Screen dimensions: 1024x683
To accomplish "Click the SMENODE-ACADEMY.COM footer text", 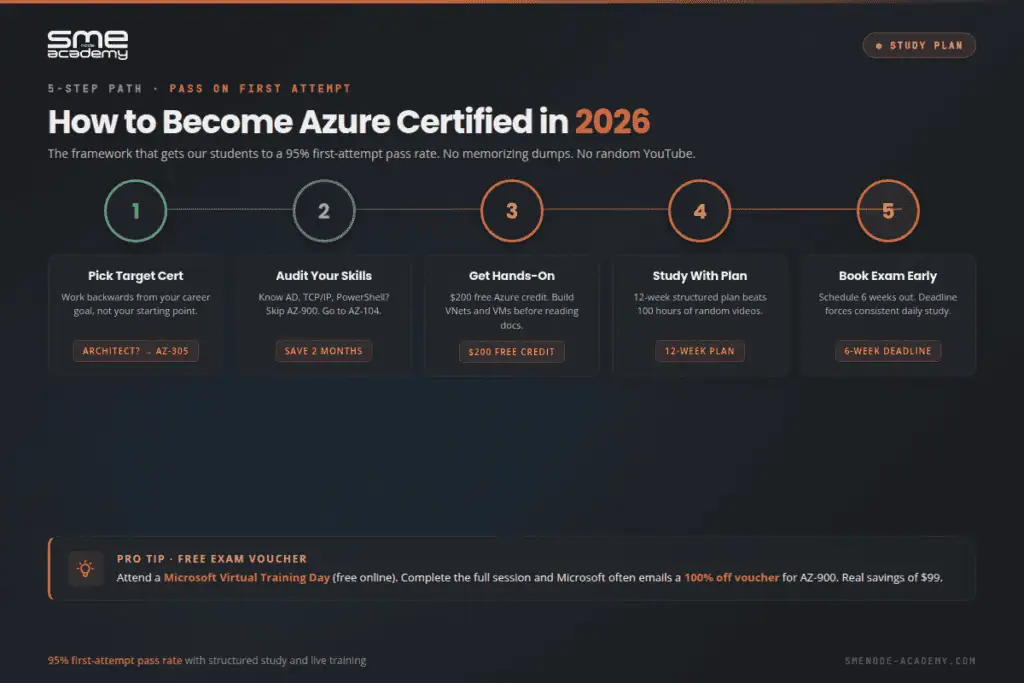I will [910, 661].
